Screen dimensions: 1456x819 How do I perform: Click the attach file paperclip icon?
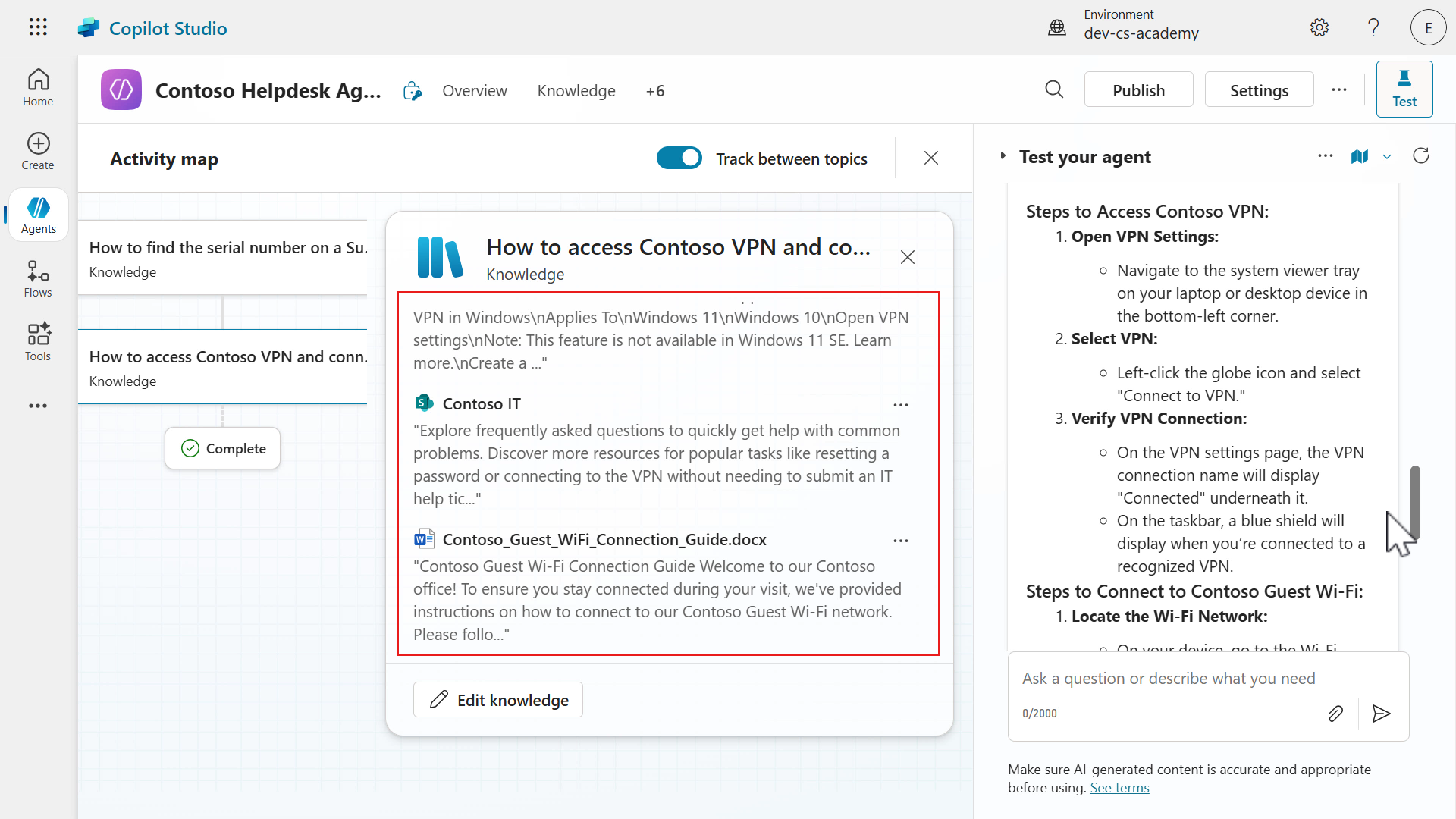[1335, 714]
